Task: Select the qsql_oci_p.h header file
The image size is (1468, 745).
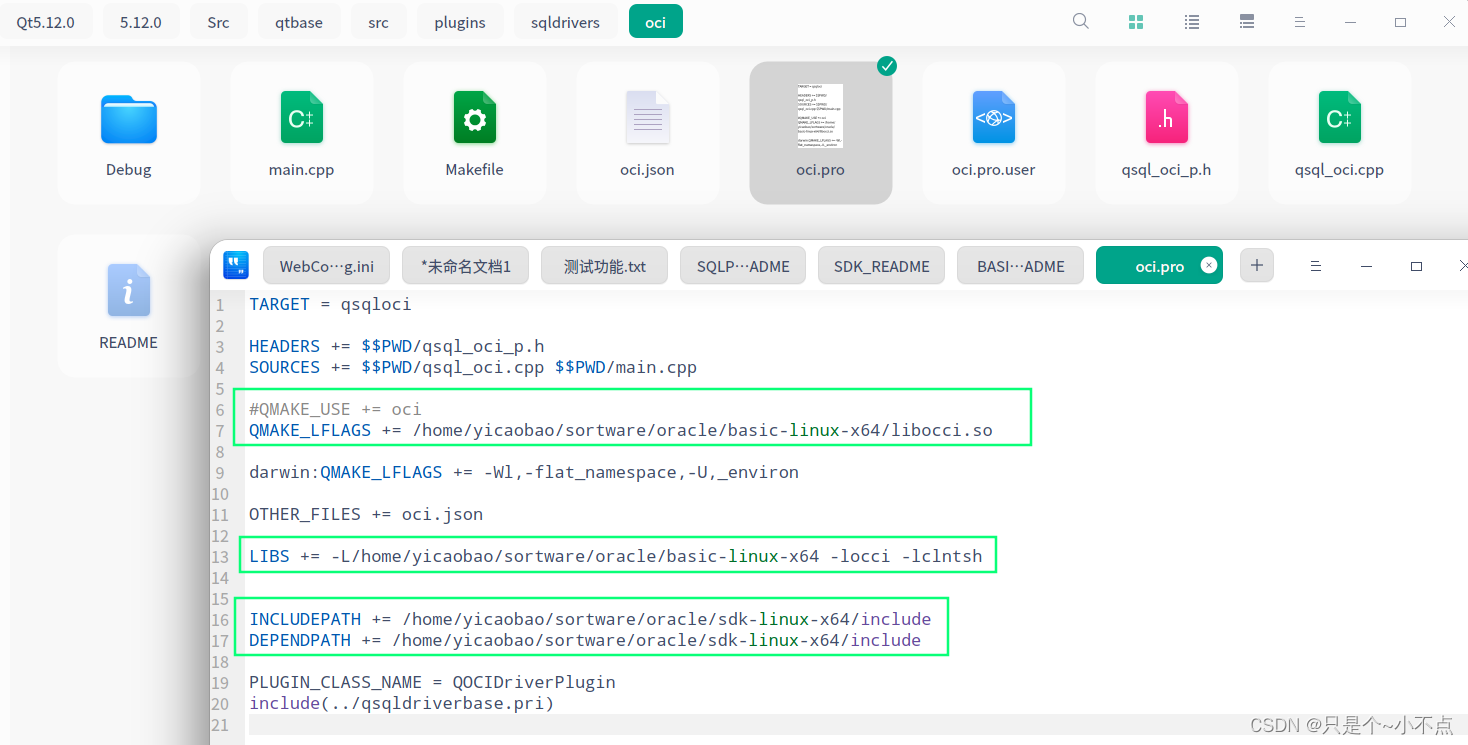Action: tap(1166, 130)
